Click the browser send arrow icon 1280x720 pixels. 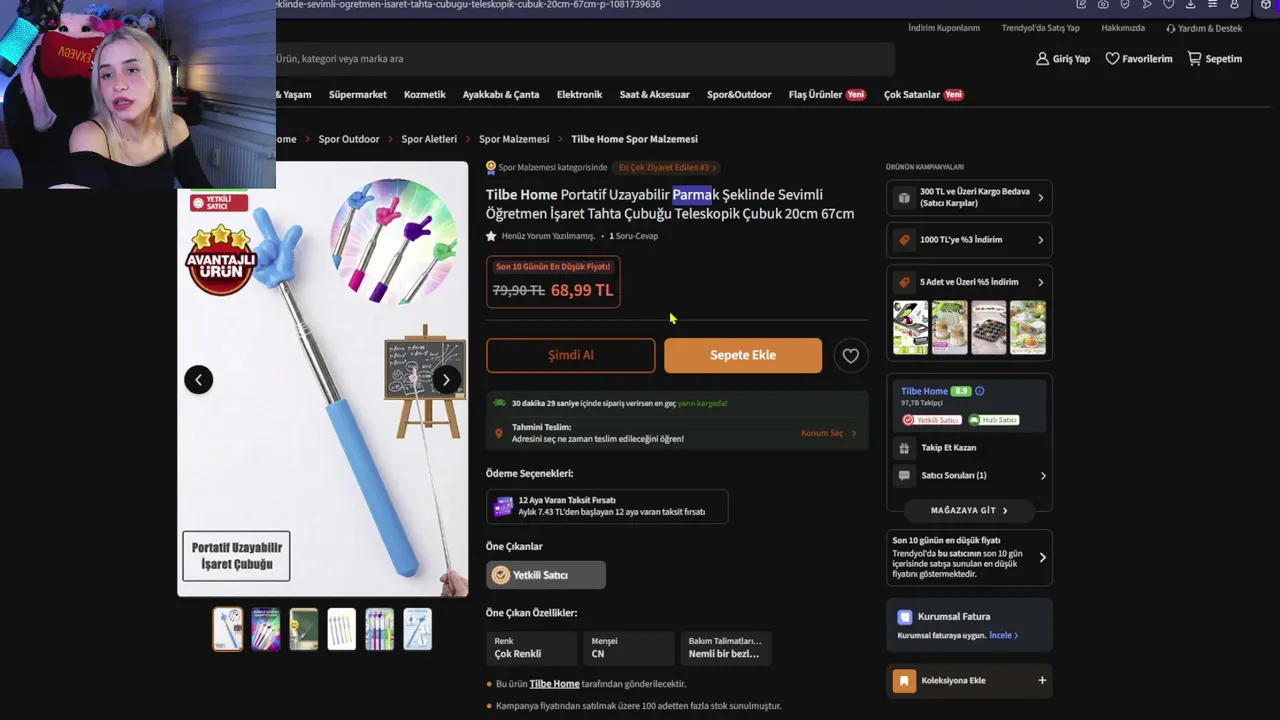[x=1147, y=5]
